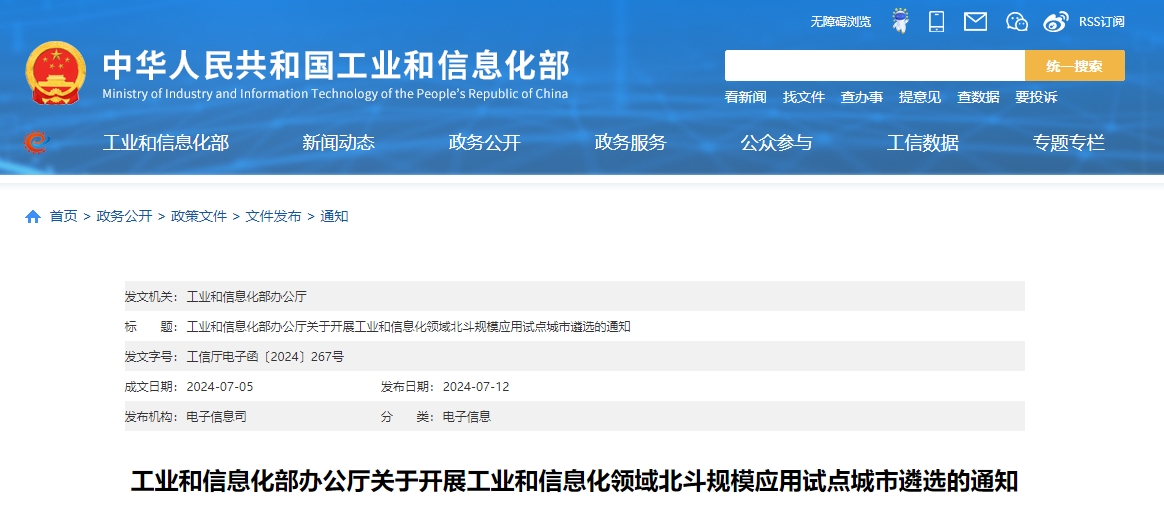Click the home icon in breadcrumb
The height and width of the screenshot is (521, 1164).
point(33,217)
